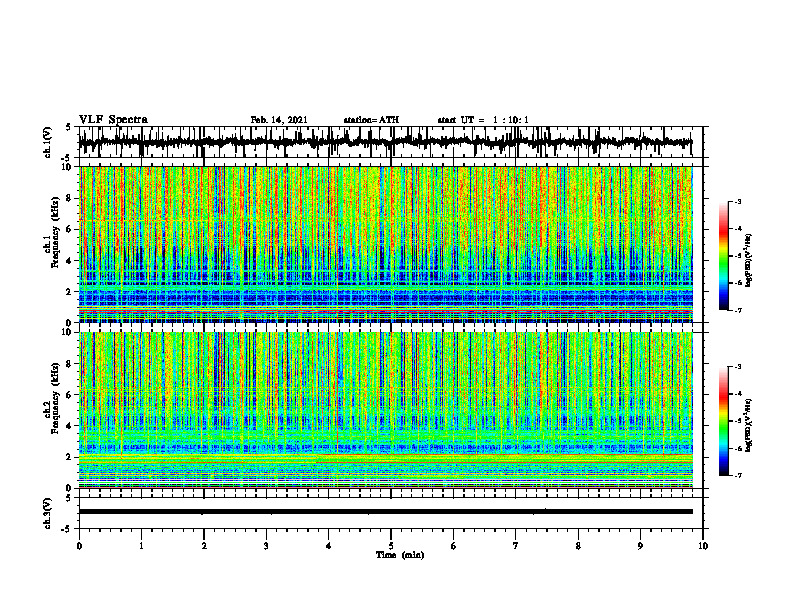792x612 pixels.
Task: Select the ch.1 colorbar log(PSD) unit label
Action: coord(748,260)
